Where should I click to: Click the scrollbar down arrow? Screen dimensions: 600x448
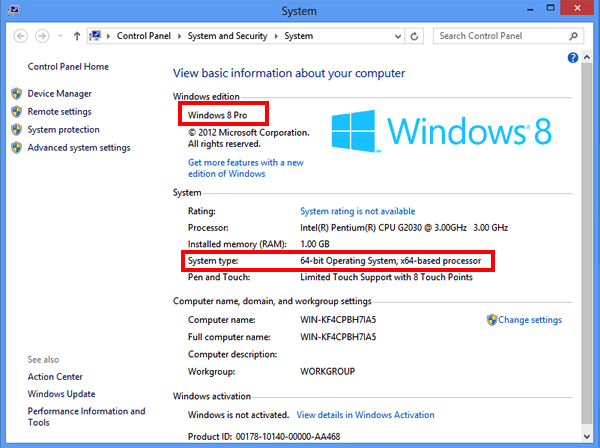tap(587, 436)
